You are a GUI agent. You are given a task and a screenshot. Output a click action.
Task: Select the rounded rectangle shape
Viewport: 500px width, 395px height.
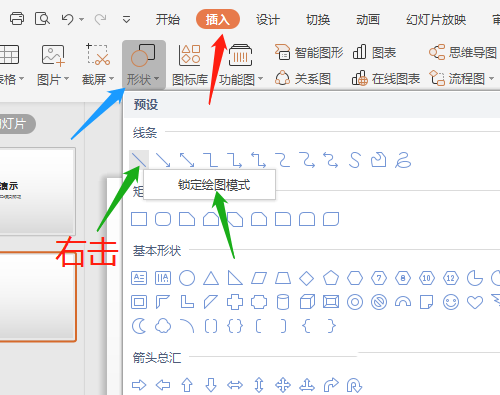tap(163, 219)
